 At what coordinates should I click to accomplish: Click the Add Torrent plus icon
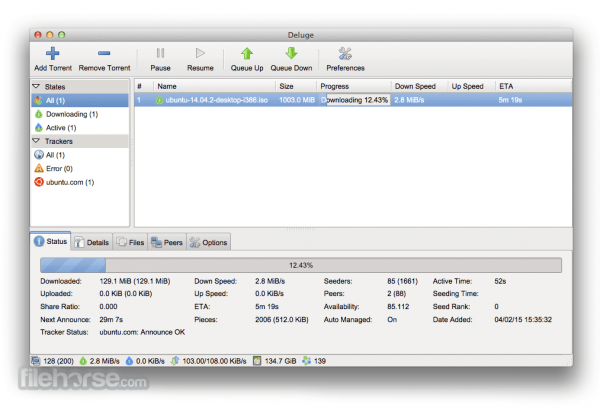click(x=52, y=53)
